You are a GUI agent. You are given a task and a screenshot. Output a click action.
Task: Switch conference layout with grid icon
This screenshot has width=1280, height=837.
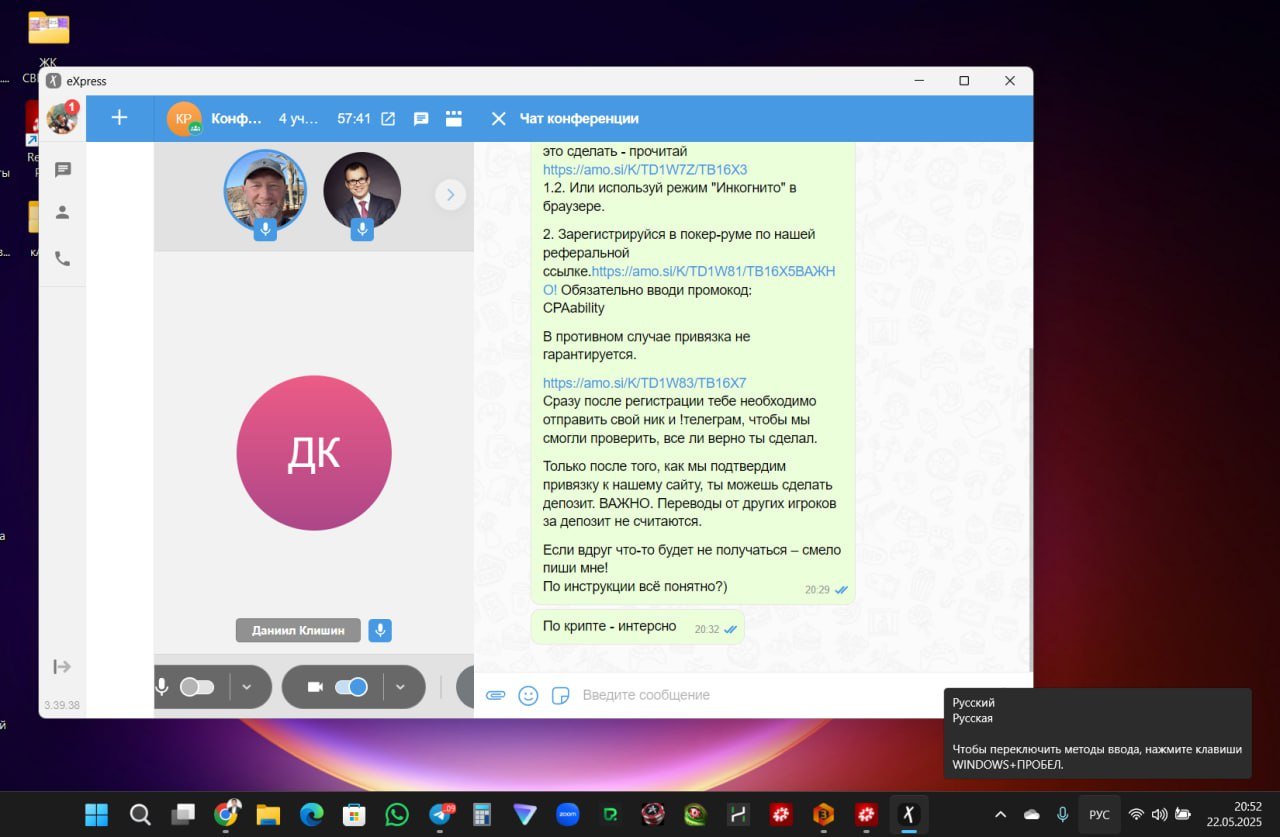click(454, 119)
